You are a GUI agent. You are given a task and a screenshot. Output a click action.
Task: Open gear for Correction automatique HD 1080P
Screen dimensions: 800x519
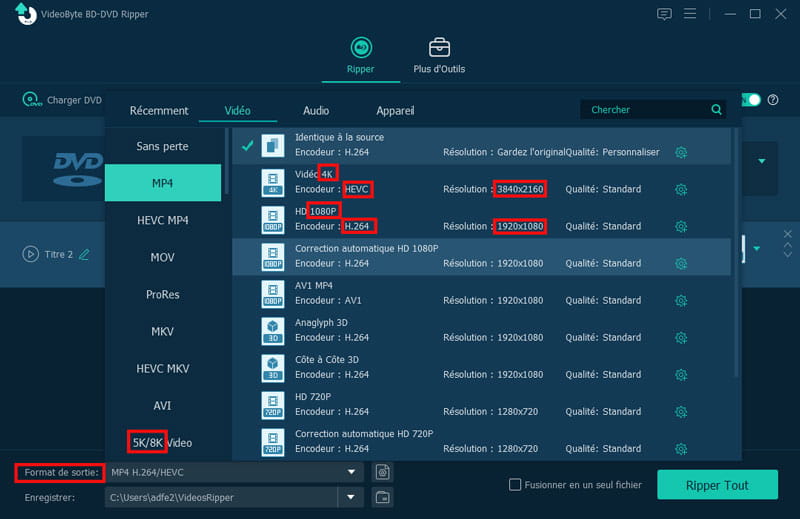(681, 263)
